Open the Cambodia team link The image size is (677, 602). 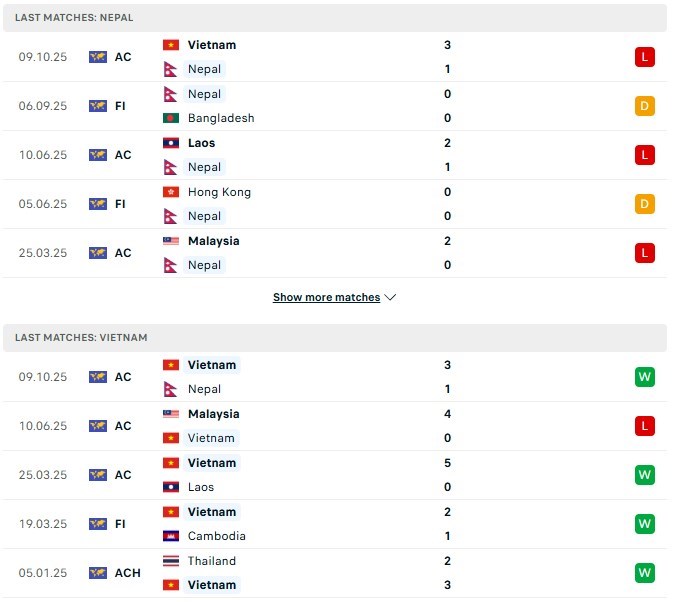tap(217, 536)
